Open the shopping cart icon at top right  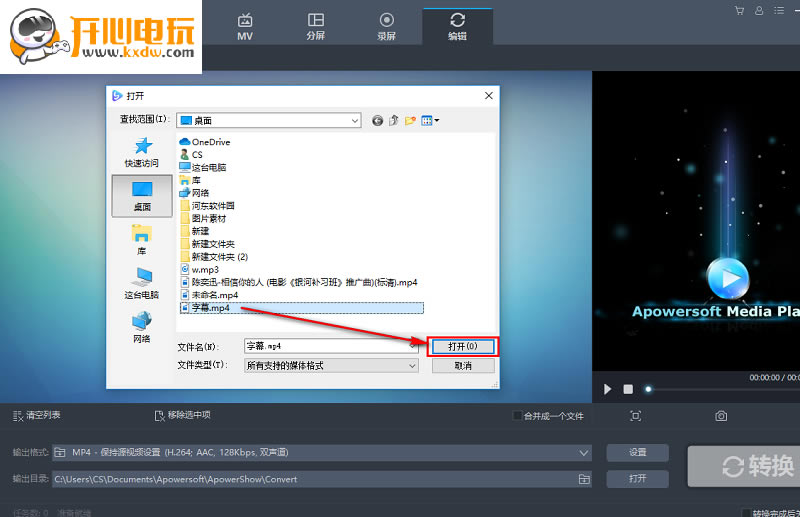[740, 11]
